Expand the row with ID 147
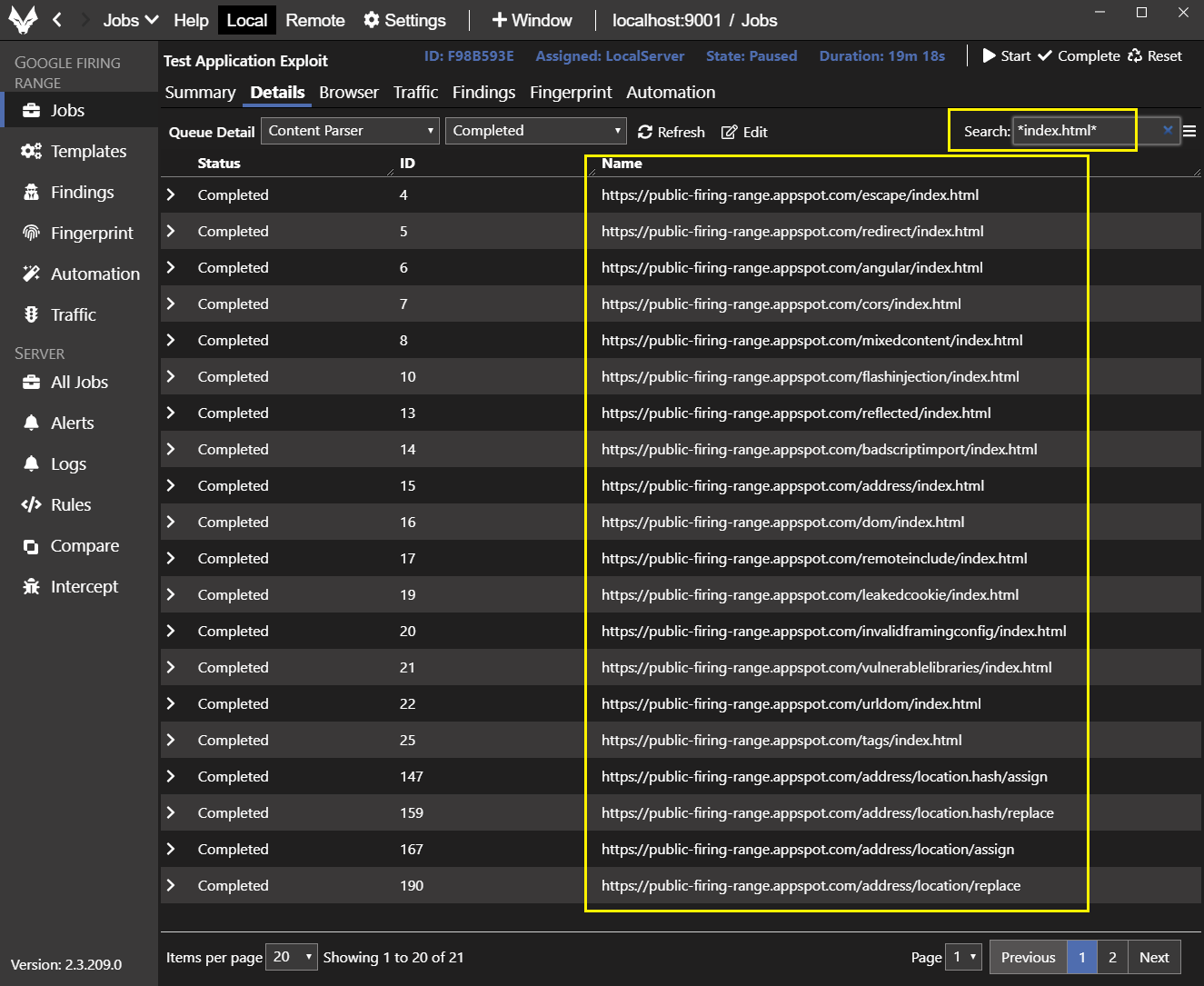The image size is (1204, 986). [x=171, y=777]
